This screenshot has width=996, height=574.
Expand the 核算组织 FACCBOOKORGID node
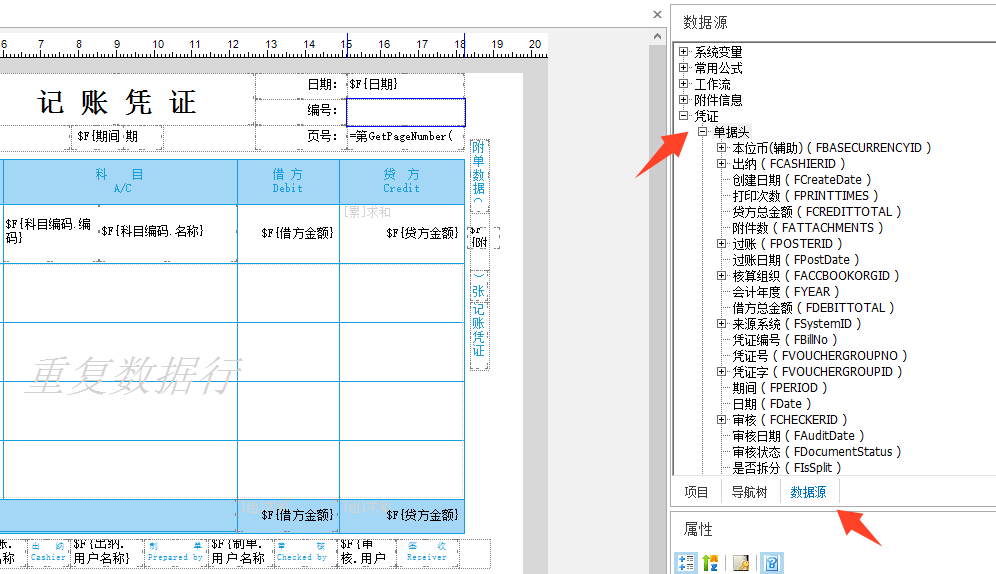pyautogui.click(x=722, y=276)
